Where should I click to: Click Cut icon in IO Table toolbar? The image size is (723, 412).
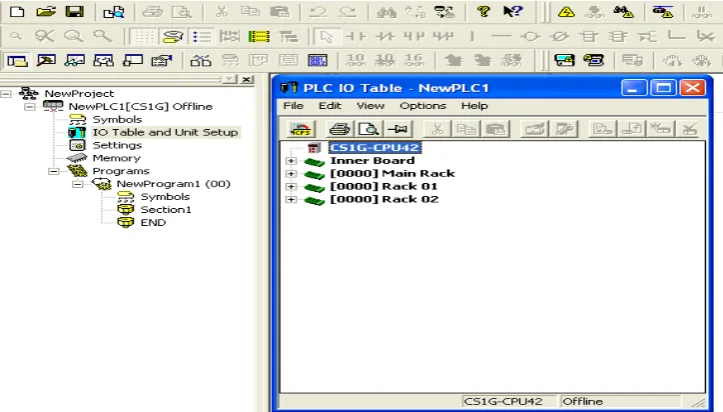(x=438, y=129)
